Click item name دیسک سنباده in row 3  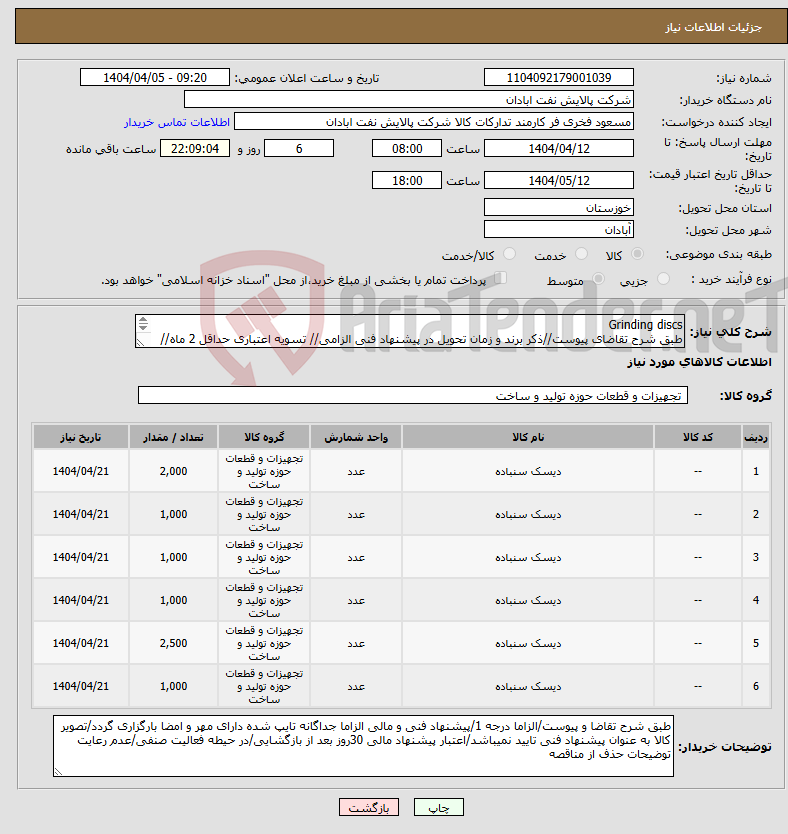click(x=528, y=557)
